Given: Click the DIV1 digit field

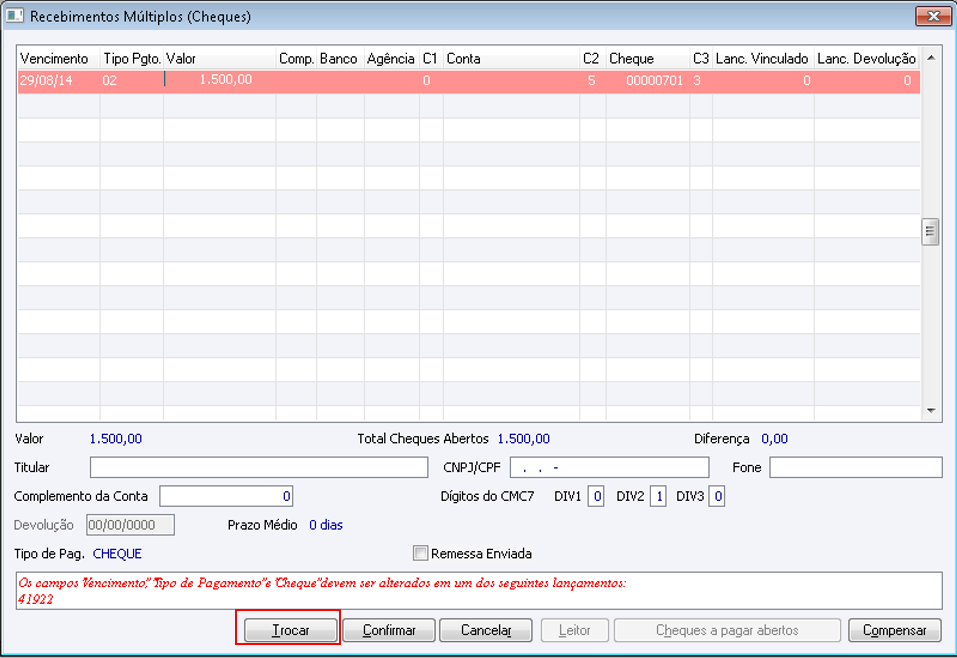Looking at the screenshot, I should pos(596,496).
